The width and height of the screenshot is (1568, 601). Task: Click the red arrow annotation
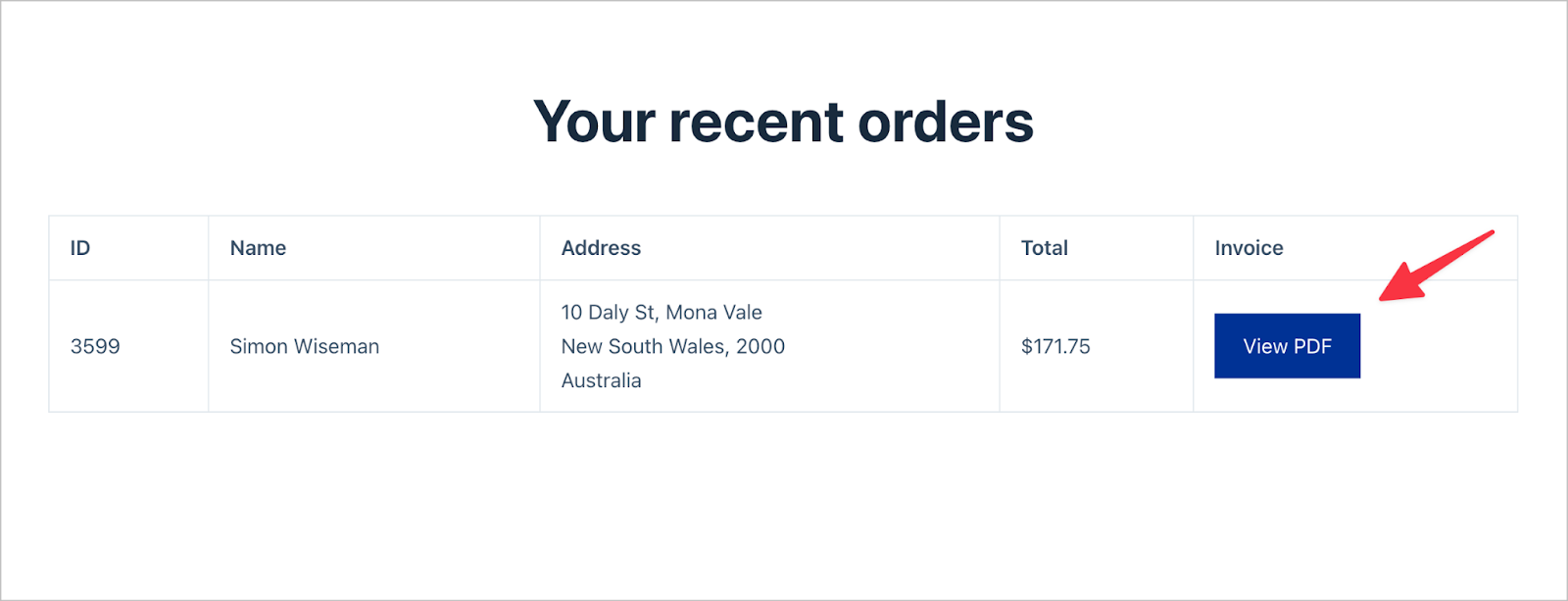[x=1436, y=266]
